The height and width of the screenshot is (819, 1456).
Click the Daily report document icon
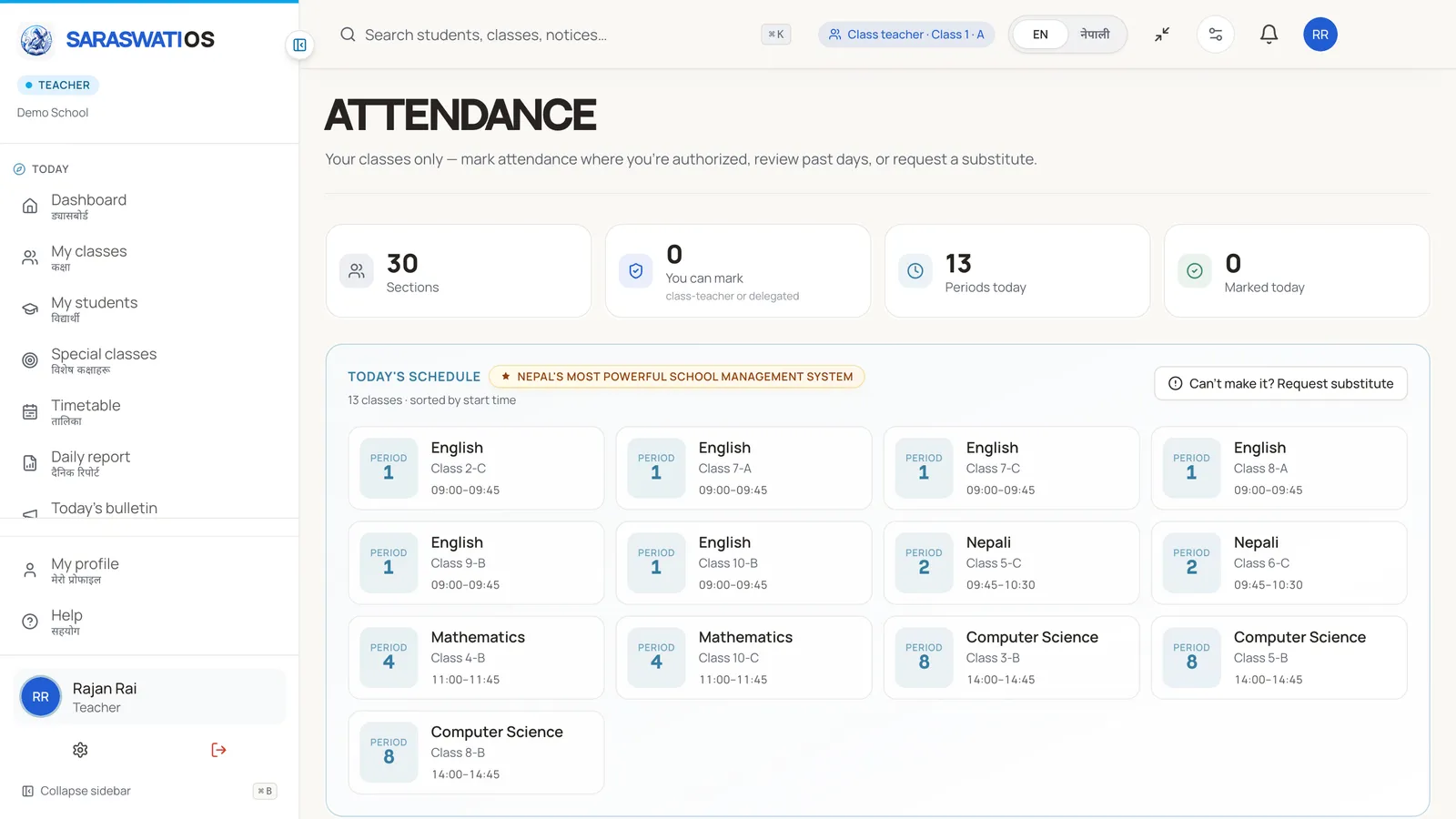coord(30,463)
